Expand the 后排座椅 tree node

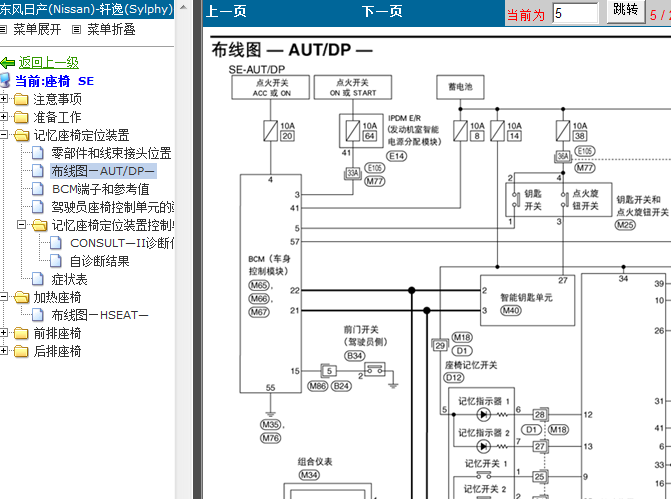click(x=3, y=350)
